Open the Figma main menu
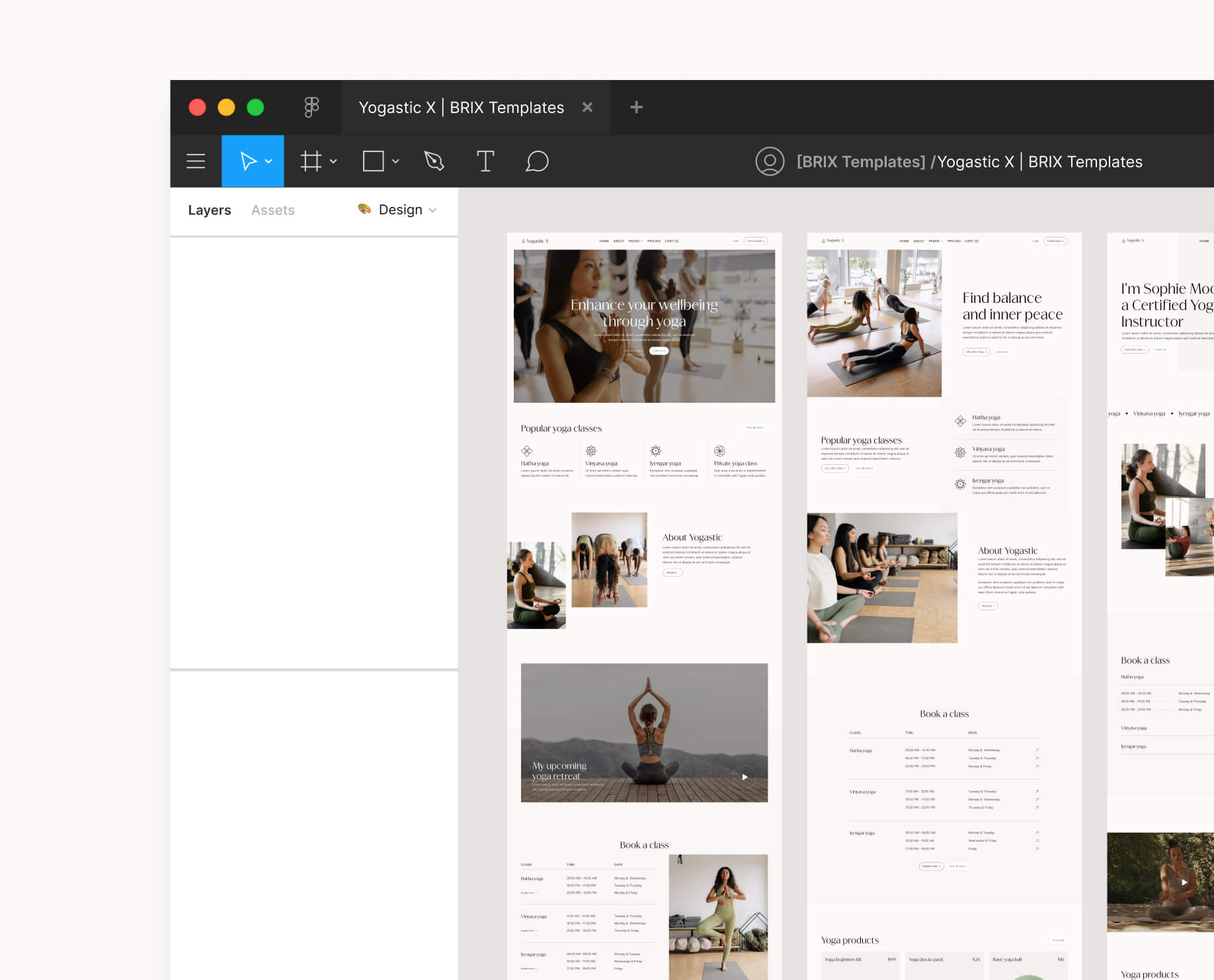This screenshot has height=980, width=1214. [196, 161]
